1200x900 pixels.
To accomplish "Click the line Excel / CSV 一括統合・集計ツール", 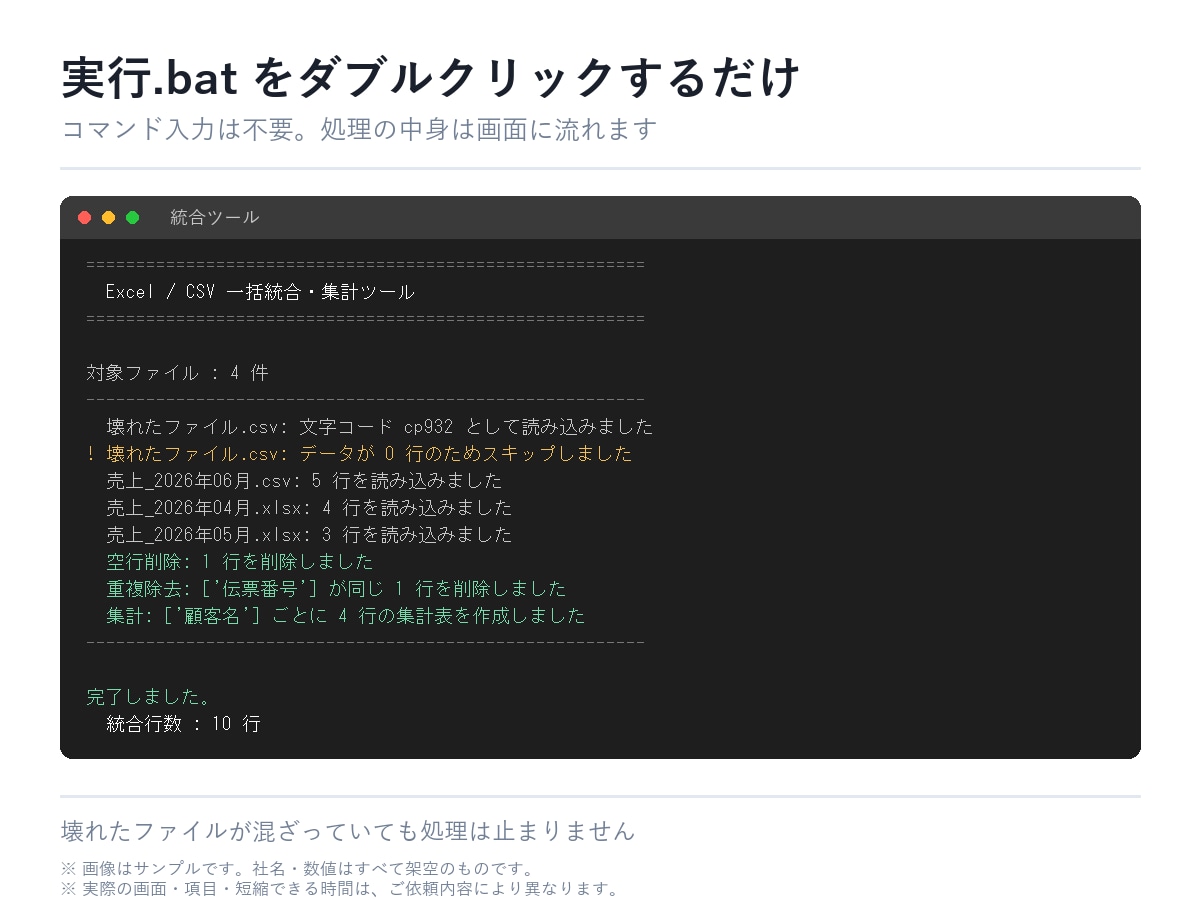I will (260, 292).
